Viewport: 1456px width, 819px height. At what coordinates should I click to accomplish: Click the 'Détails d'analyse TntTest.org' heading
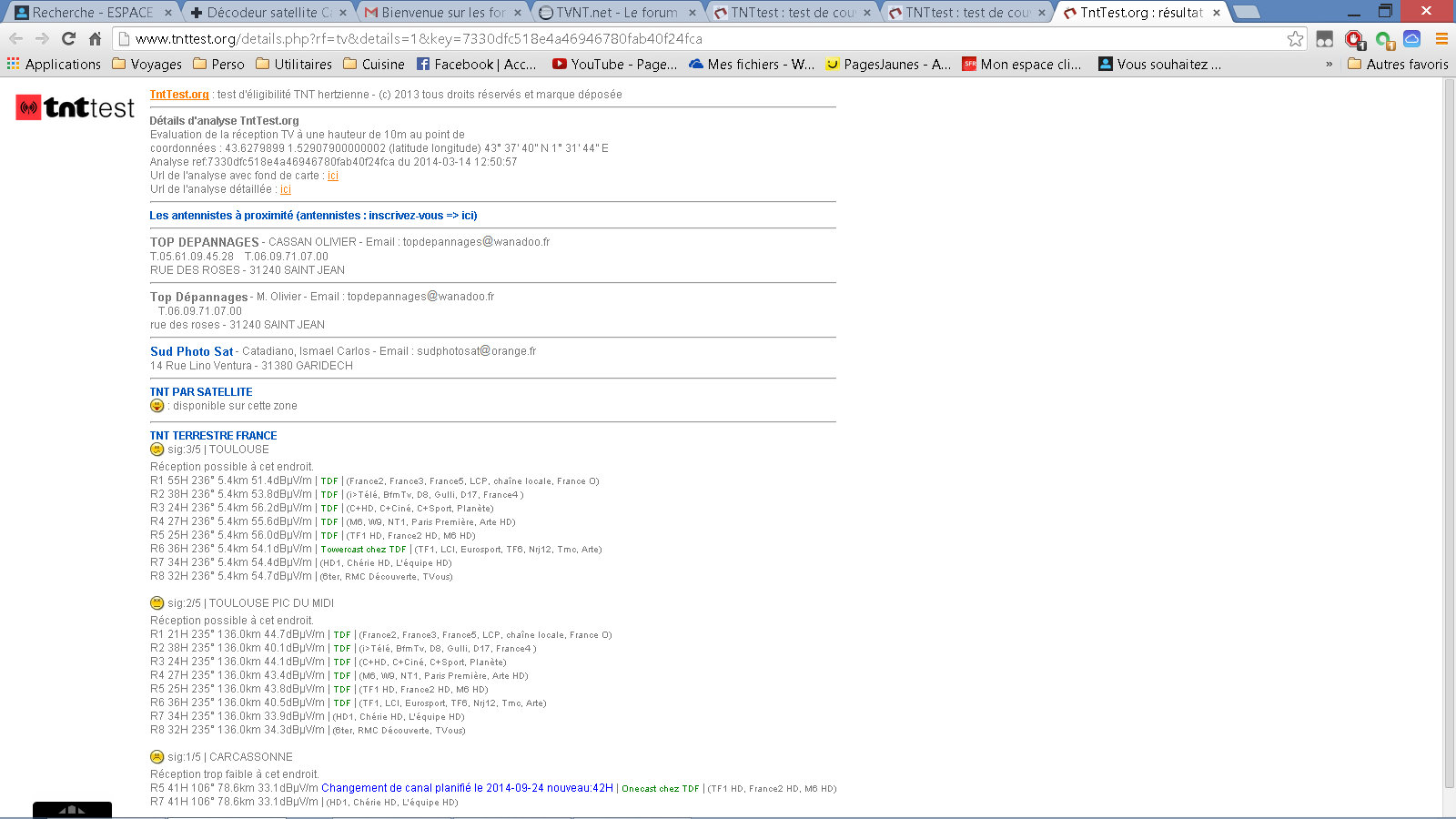tap(224, 121)
